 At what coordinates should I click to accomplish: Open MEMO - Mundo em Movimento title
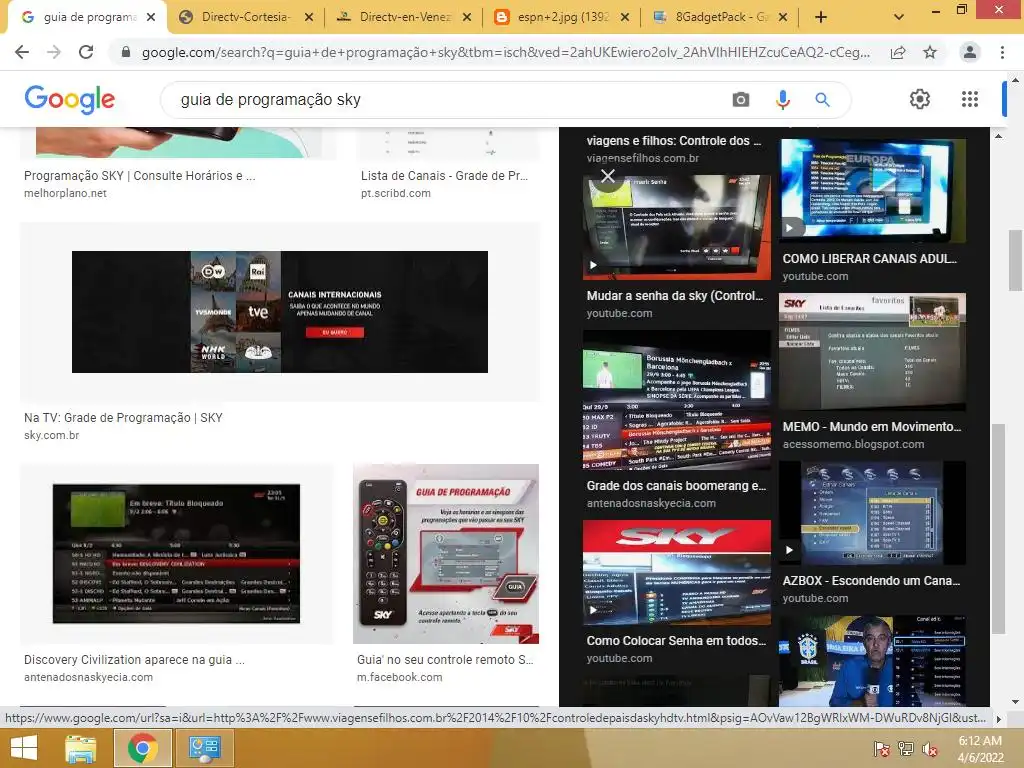coord(872,426)
